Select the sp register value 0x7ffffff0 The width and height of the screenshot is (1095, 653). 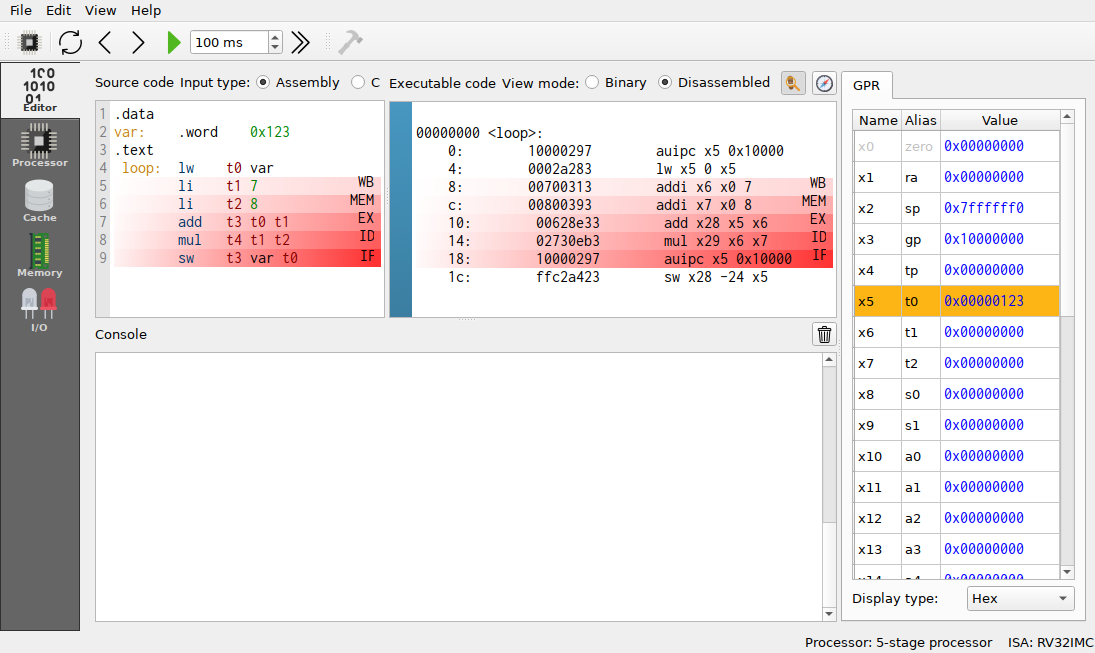(x=999, y=208)
